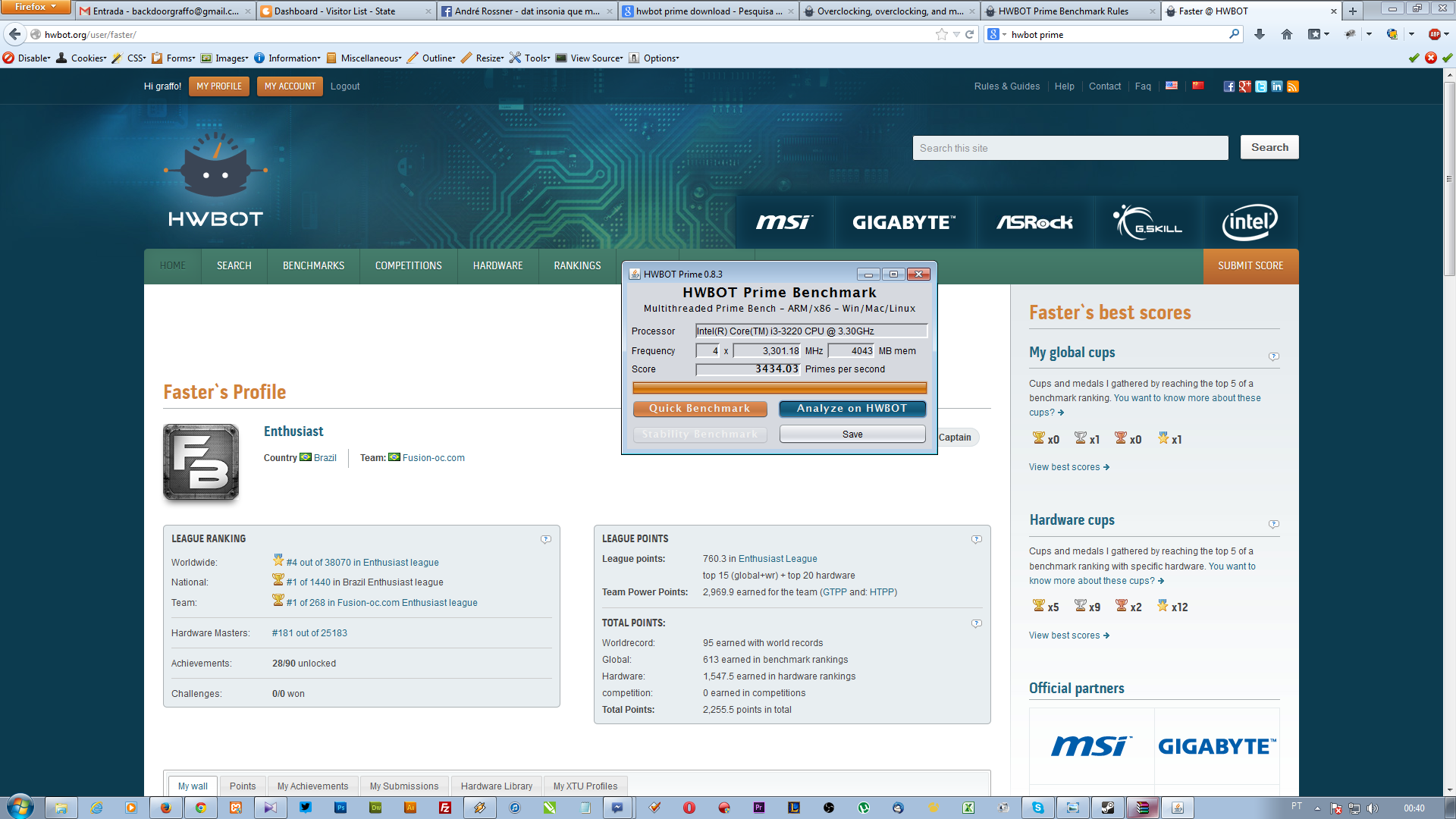Expand the Images menu in Web Developer toolbar
The height and width of the screenshot is (819, 1456).
pos(224,58)
